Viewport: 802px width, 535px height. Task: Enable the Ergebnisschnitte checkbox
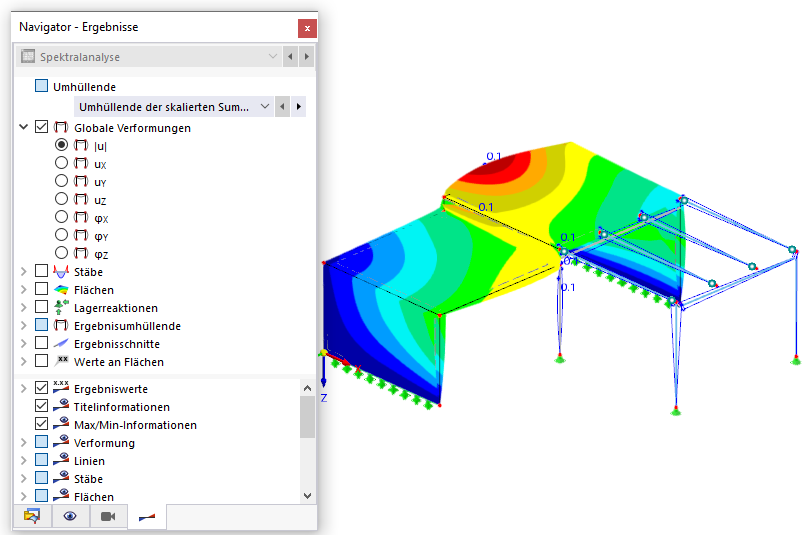click(x=41, y=342)
